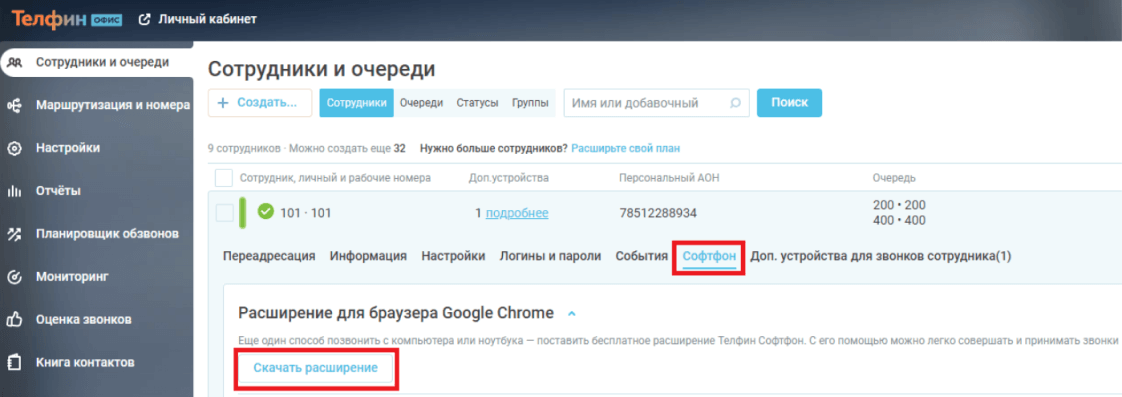1122x397 pixels.
Task: Click the Маршрутизация и номера sidebar icon
Action: coord(14,105)
